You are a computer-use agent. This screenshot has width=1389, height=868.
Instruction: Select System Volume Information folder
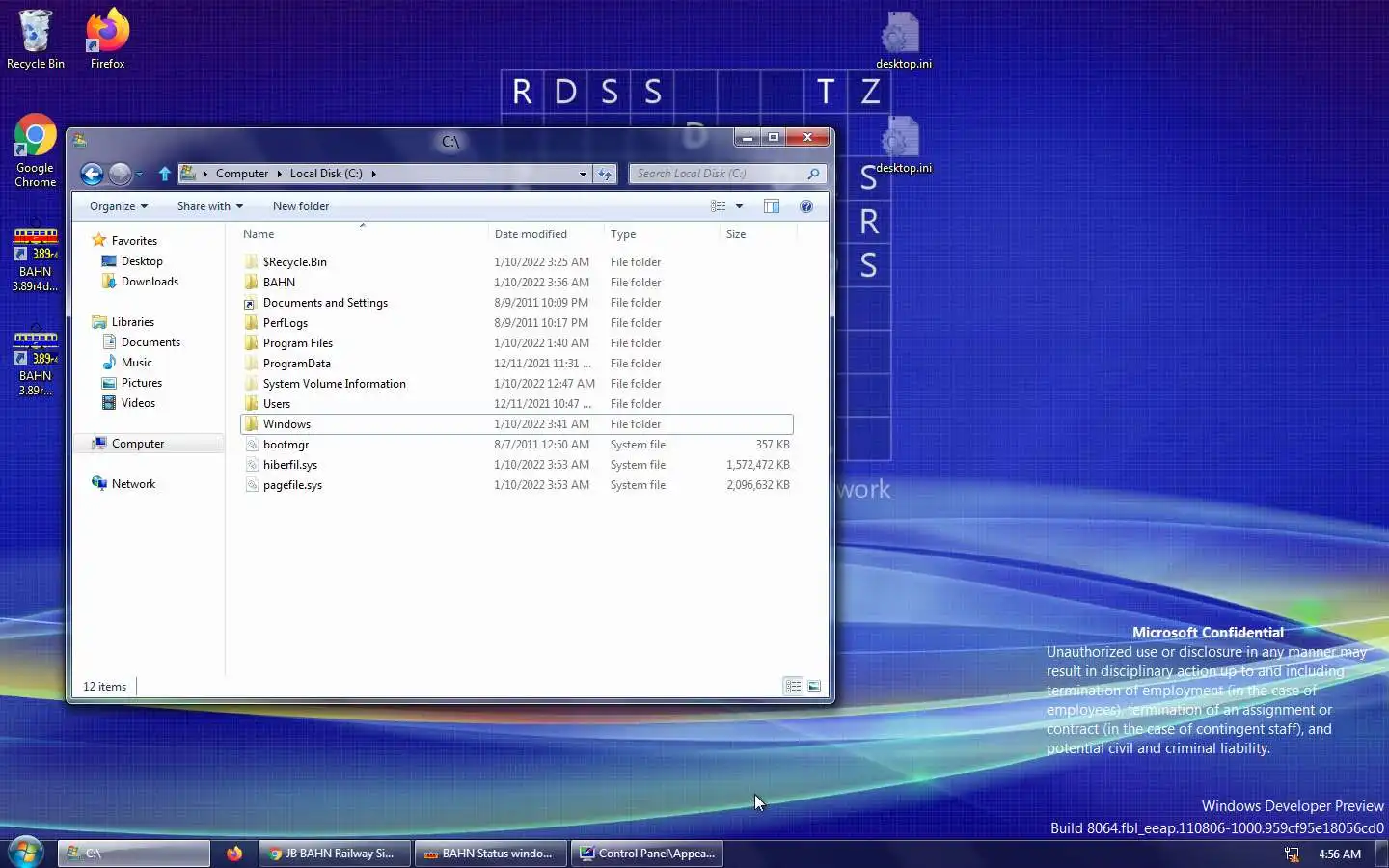[517, 384]
